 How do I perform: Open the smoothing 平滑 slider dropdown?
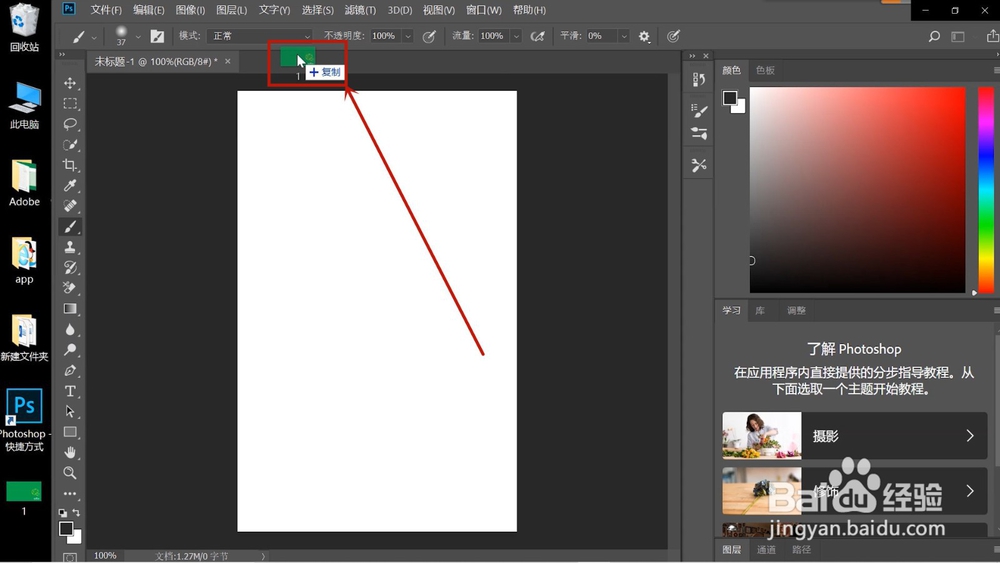(x=624, y=36)
